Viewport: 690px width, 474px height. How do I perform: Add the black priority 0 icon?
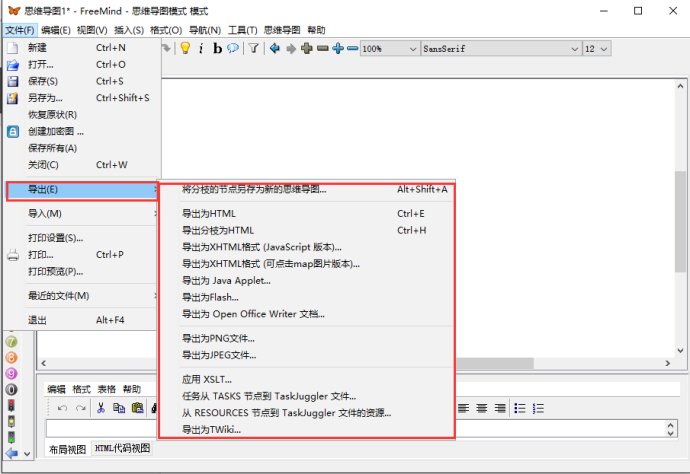11,389
